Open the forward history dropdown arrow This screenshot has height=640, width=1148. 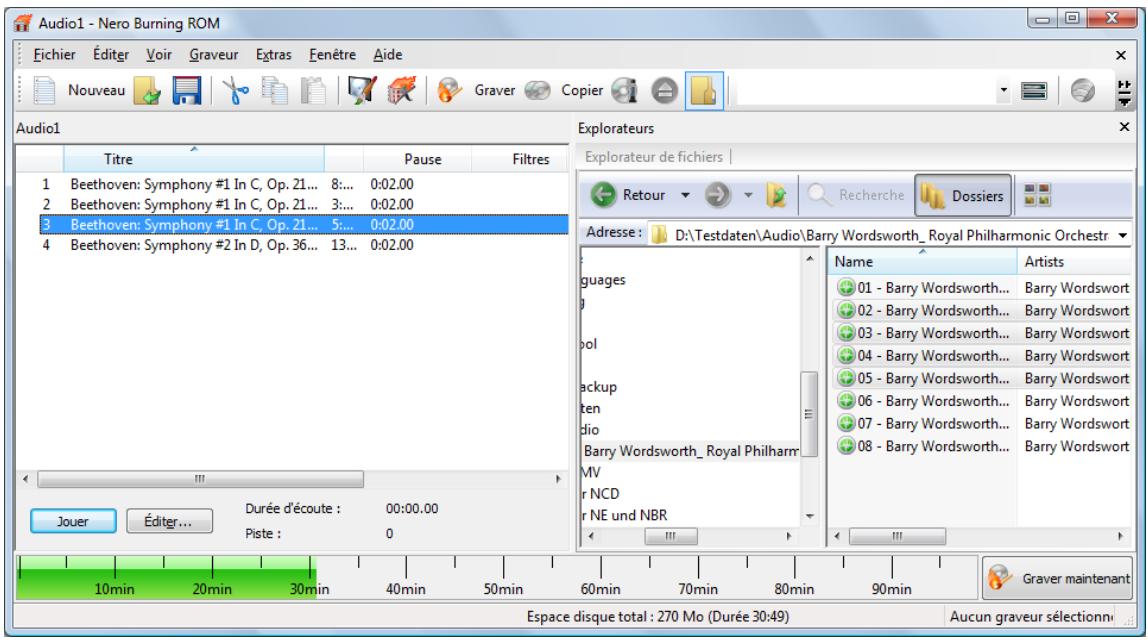click(x=748, y=195)
